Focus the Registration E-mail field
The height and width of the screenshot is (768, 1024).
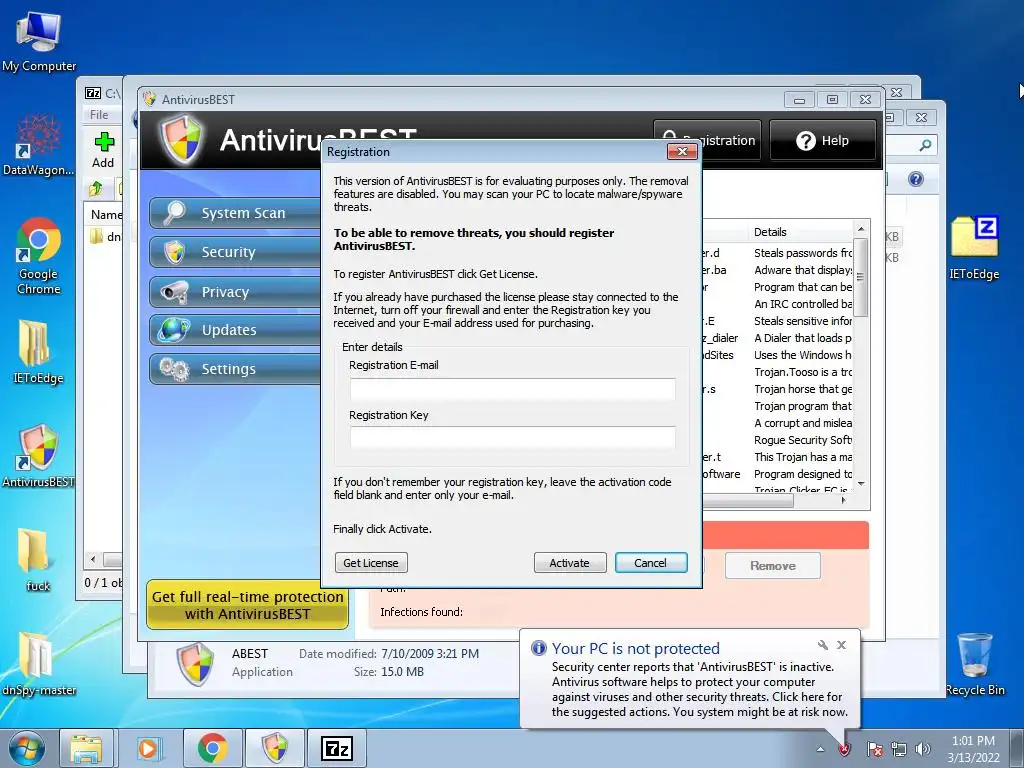pos(513,389)
